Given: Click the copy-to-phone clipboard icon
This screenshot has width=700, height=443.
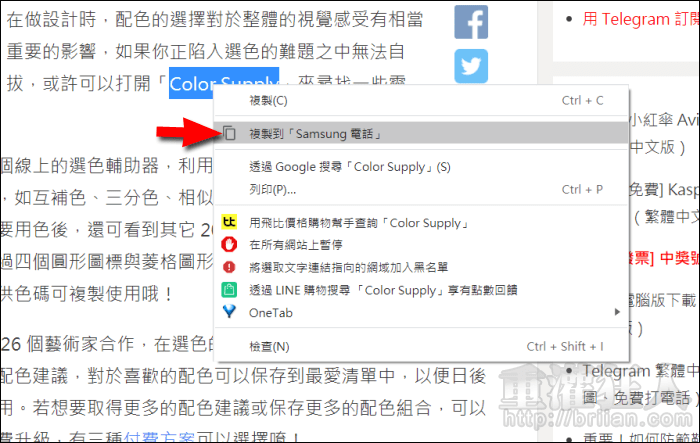Looking at the screenshot, I should 229,133.
